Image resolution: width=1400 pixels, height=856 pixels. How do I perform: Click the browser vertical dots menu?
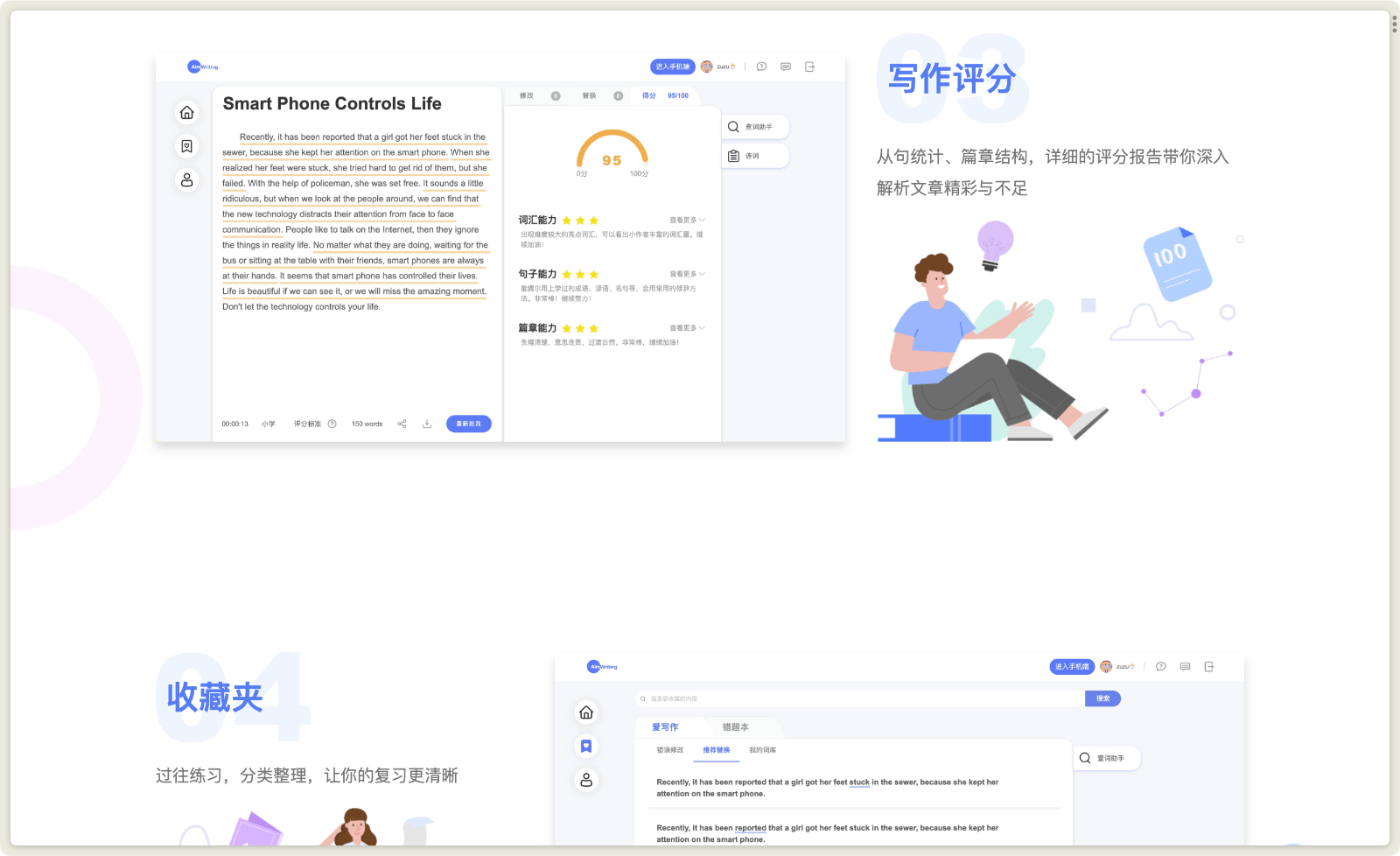coord(1394,24)
